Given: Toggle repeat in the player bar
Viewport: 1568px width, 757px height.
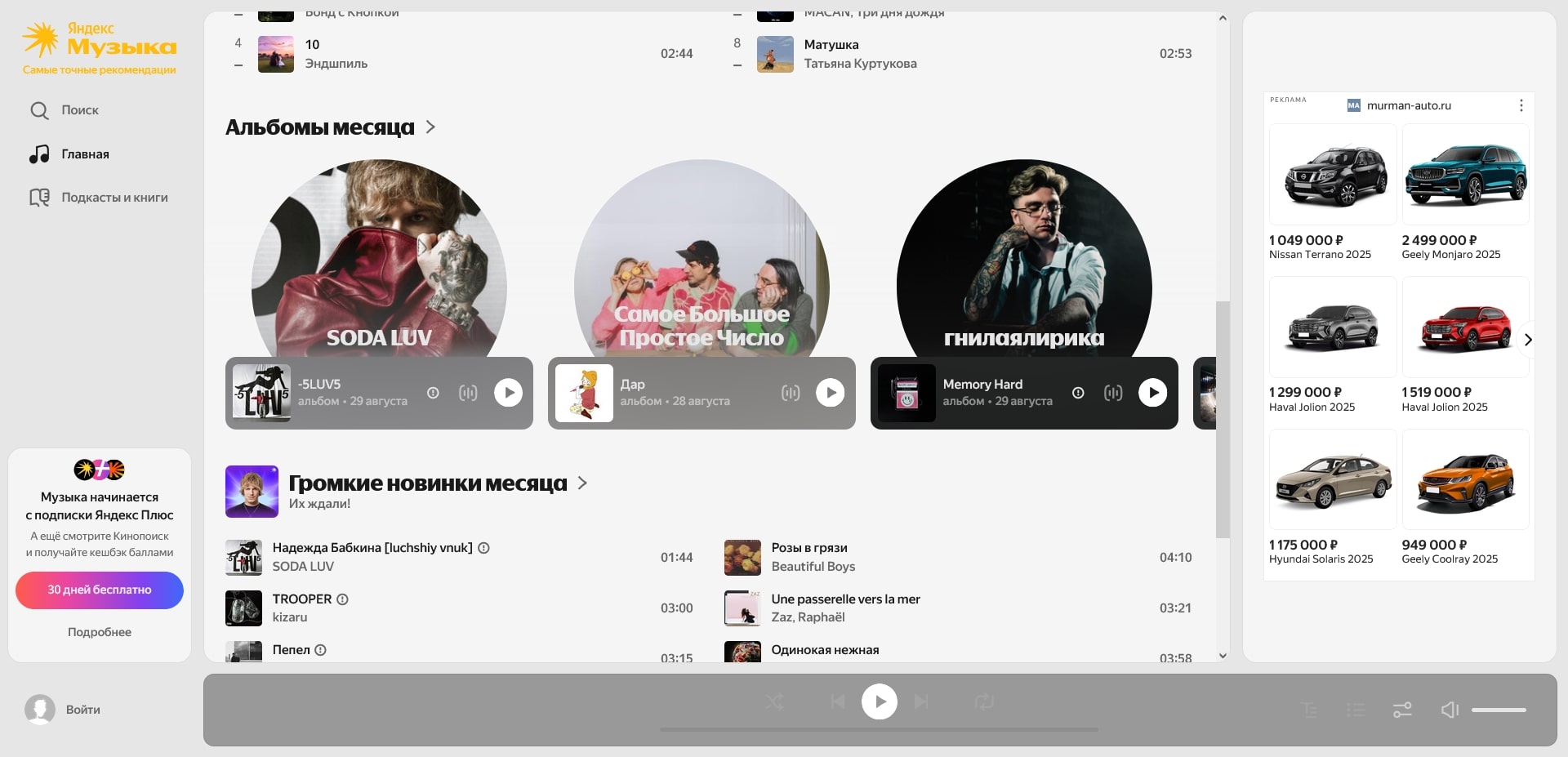Looking at the screenshot, I should coord(984,701).
